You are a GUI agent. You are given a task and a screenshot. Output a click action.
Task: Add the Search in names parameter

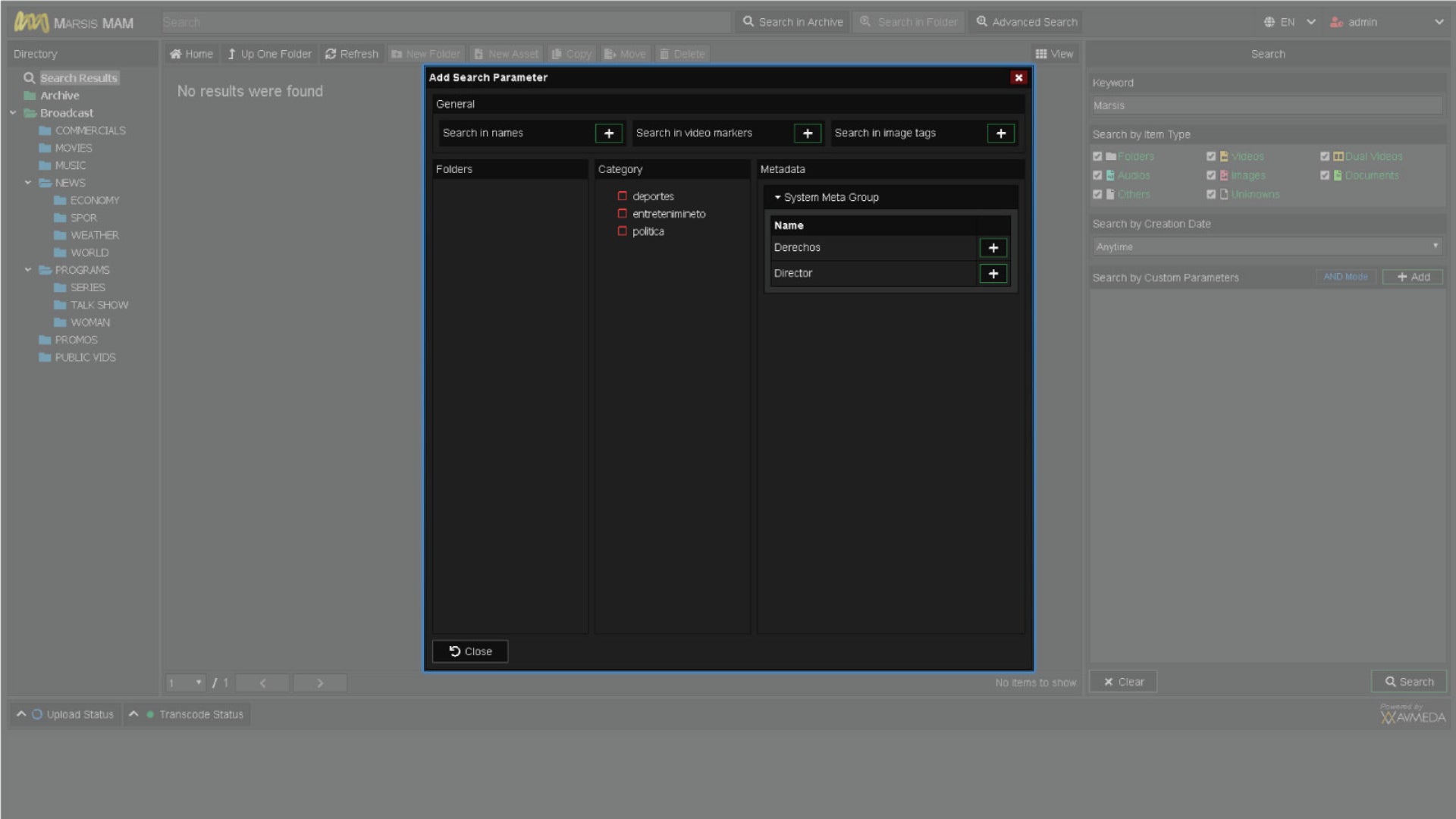click(x=608, y=133)
